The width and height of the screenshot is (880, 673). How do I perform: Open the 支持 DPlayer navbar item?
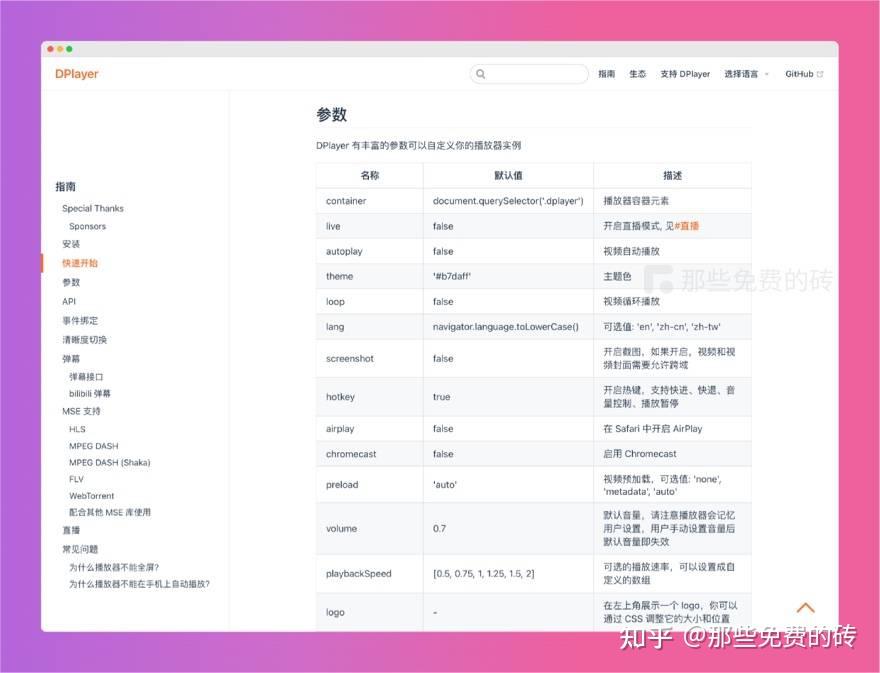click(685, 74)
